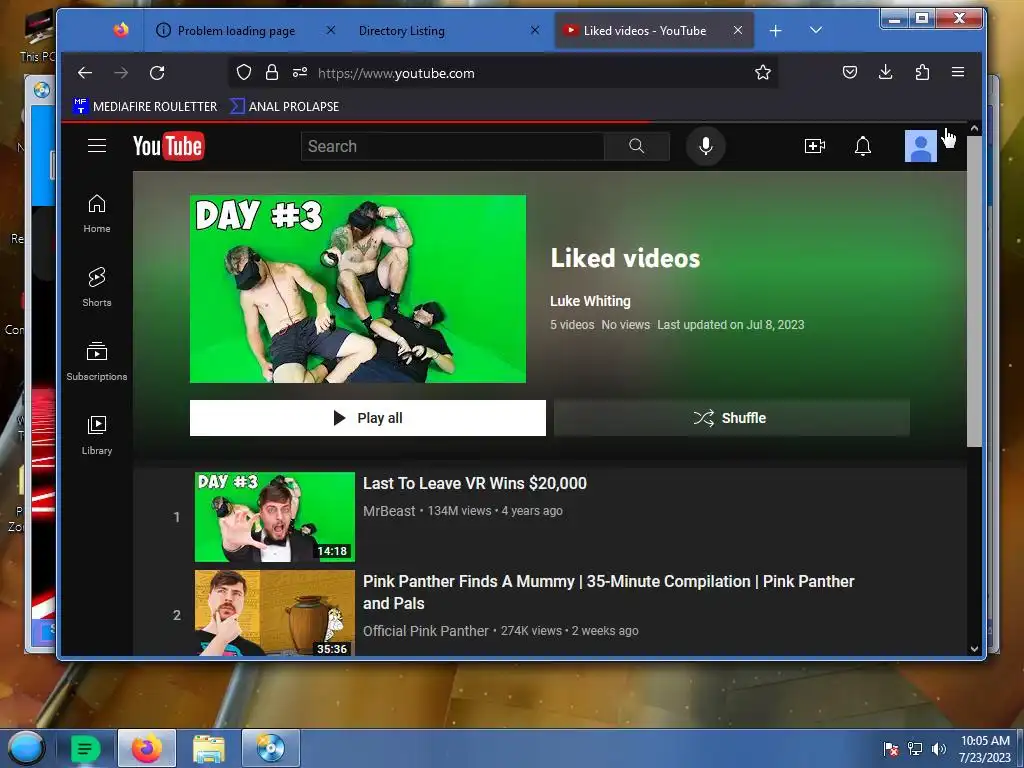Close the Liked videos YouTube tab
The width and height of the screenshot is (1024, 768).
pos(738,30)
